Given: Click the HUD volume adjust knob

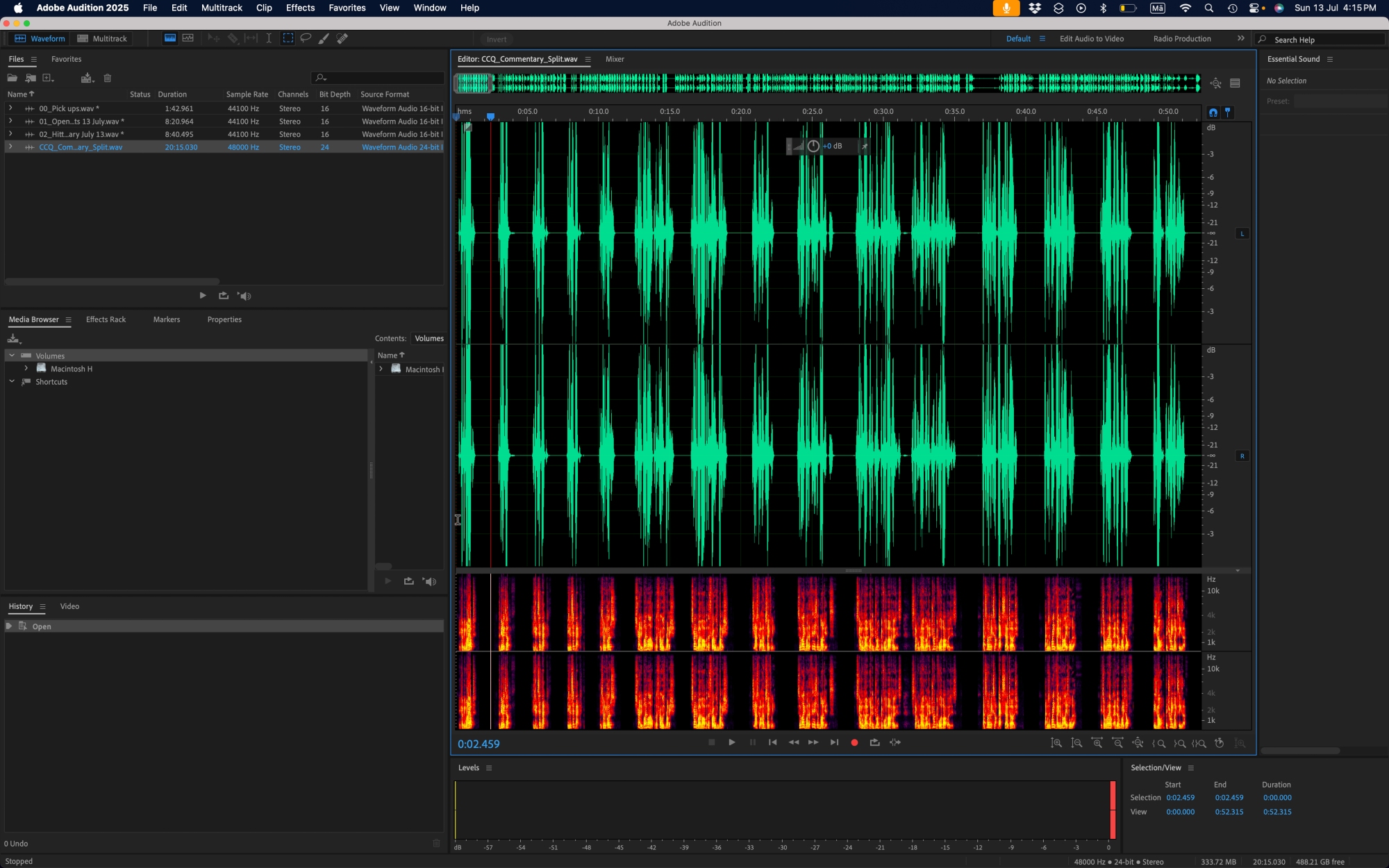Looking at the screenshot, I should tap(813, 146).
